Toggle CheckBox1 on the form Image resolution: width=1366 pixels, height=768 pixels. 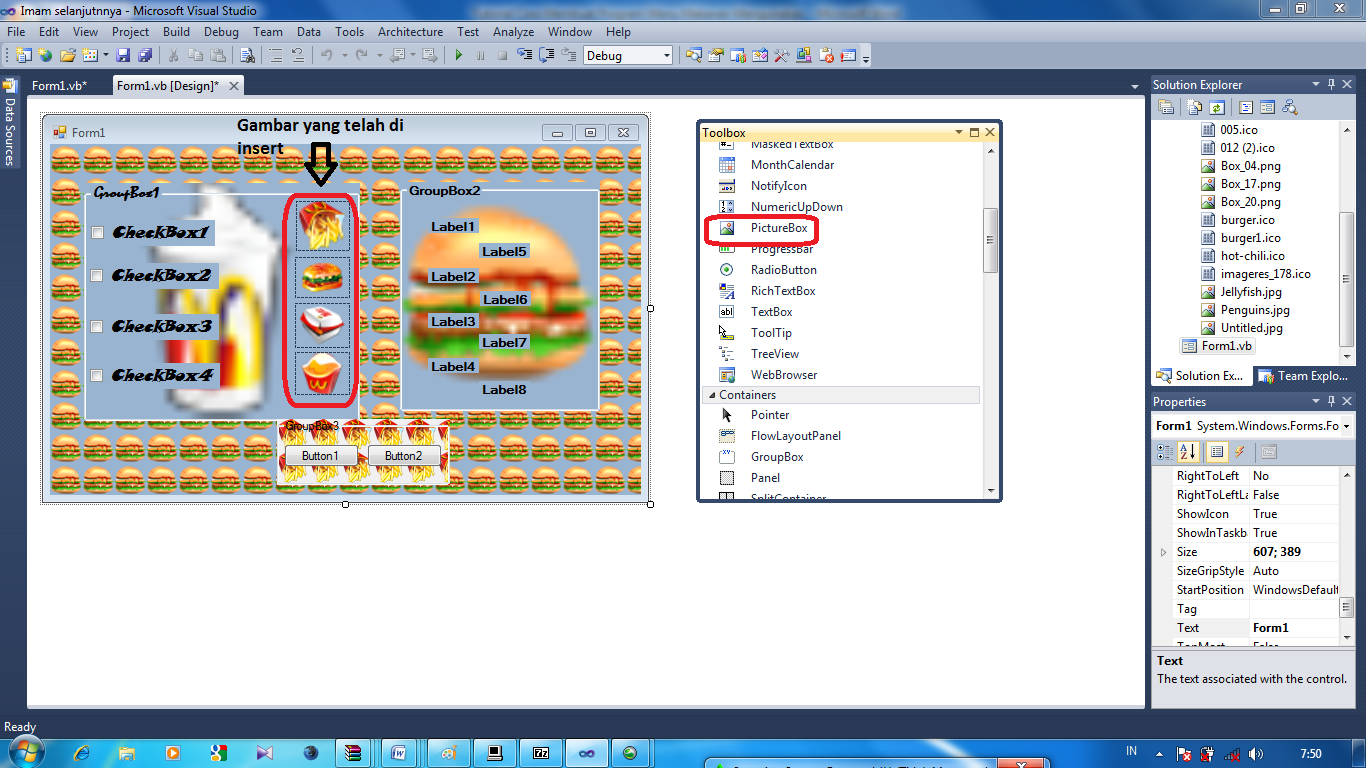98,233
